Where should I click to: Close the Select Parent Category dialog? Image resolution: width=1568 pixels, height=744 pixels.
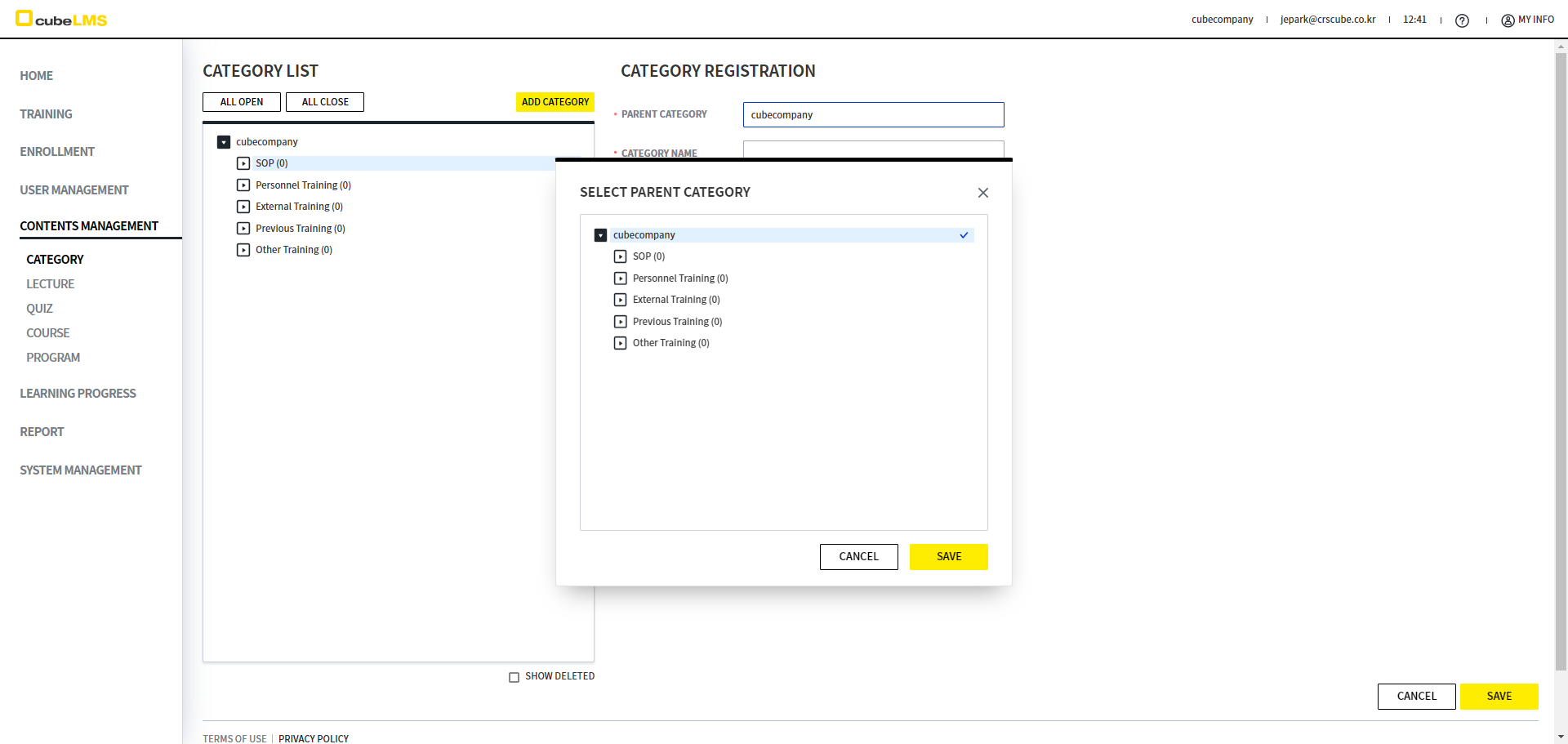[982, 193]
